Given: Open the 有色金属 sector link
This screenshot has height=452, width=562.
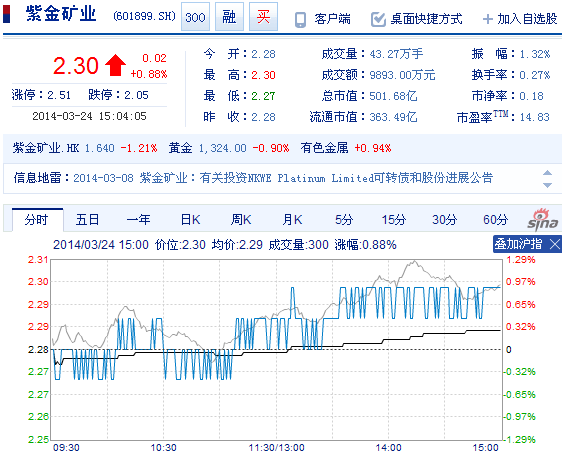Looking at the screenshot, I should point(324,148).
